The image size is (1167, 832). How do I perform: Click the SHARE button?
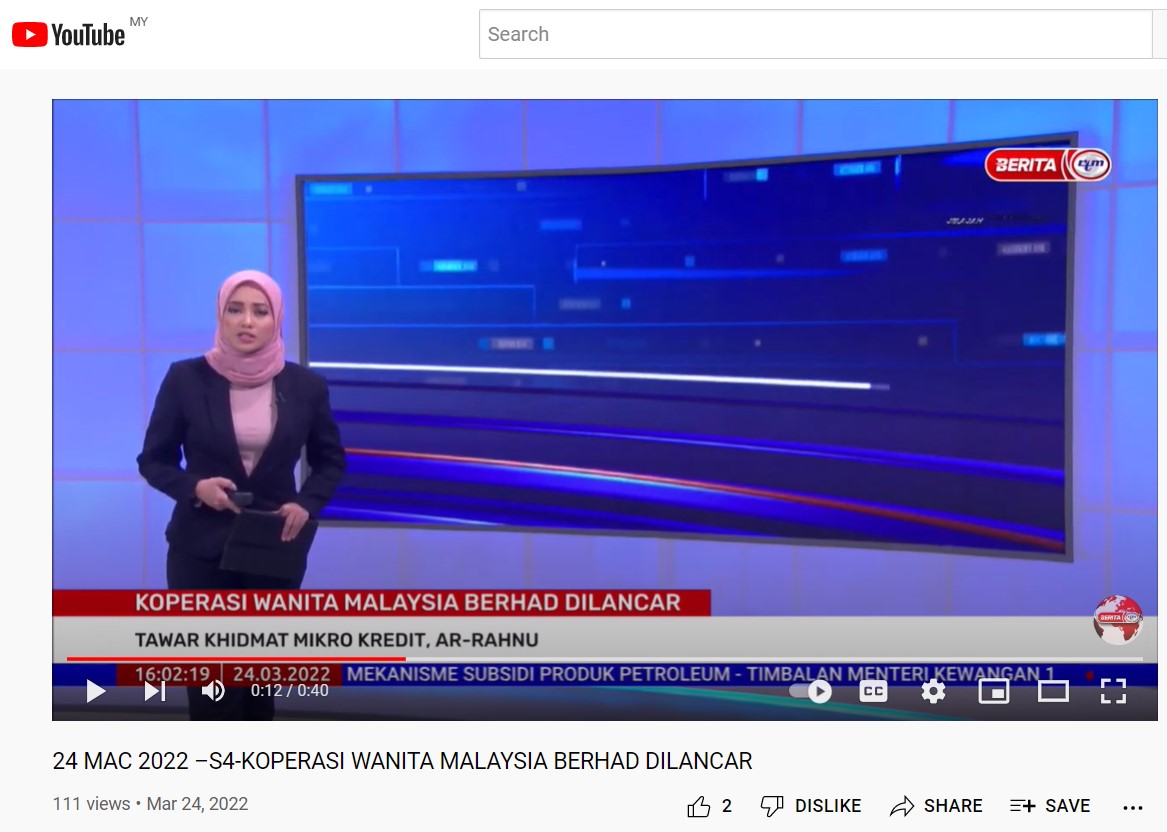click(936, 806)
